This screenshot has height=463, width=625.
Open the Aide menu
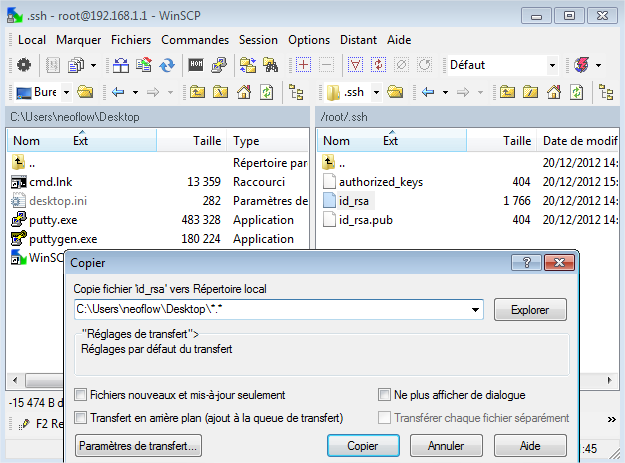coord(399,40)
